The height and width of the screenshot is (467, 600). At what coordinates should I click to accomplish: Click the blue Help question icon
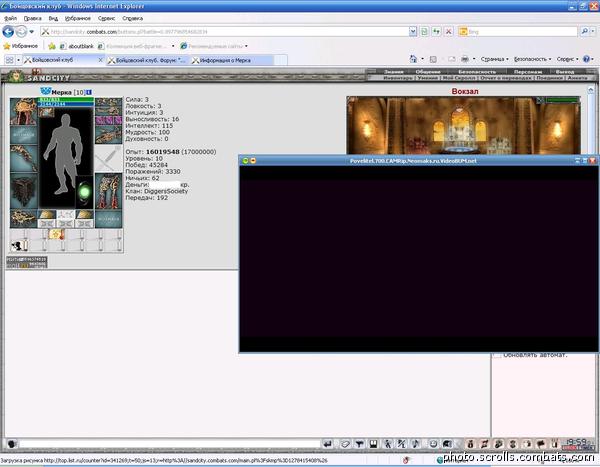point(586,59)
